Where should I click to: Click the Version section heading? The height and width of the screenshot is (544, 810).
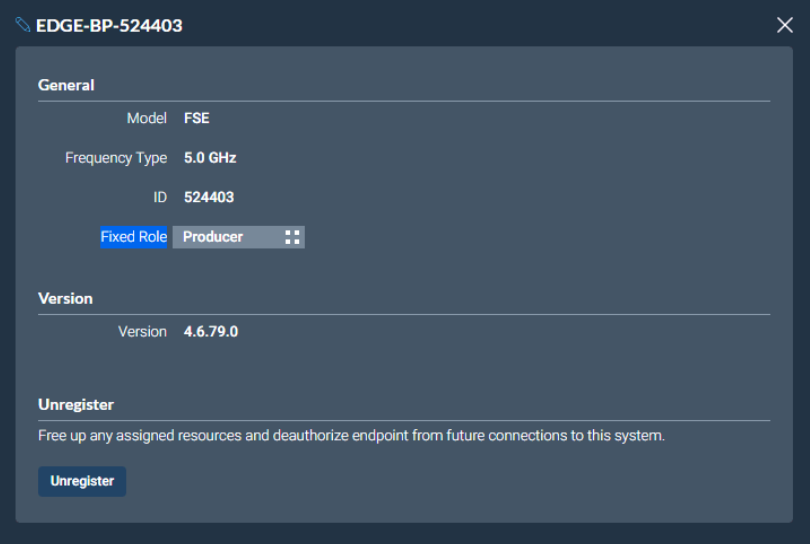point(65,298)
